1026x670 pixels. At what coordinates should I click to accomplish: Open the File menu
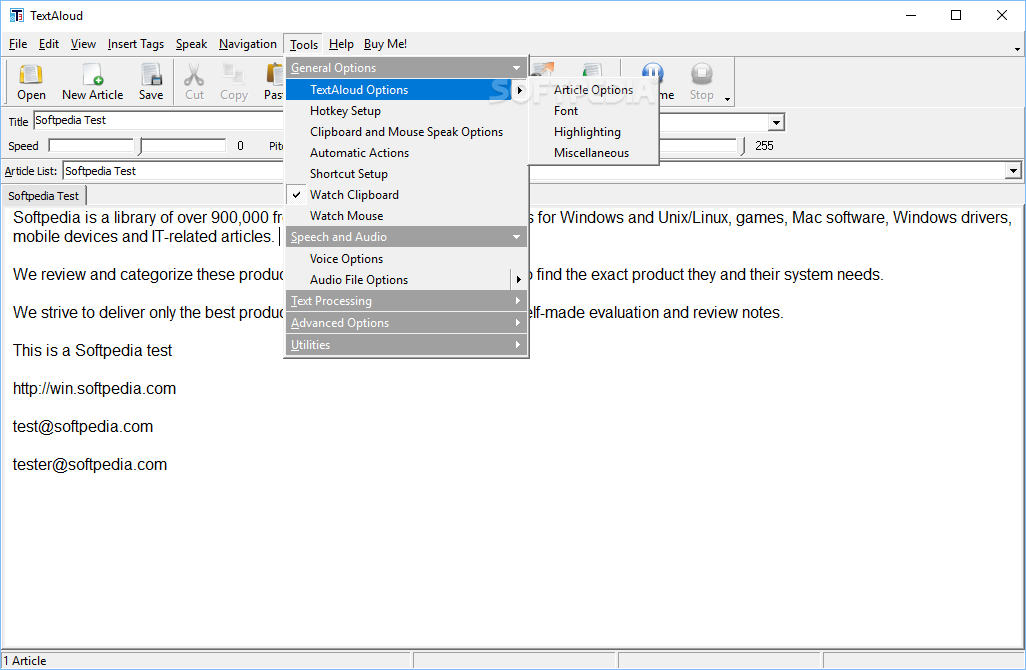[18, 44]
